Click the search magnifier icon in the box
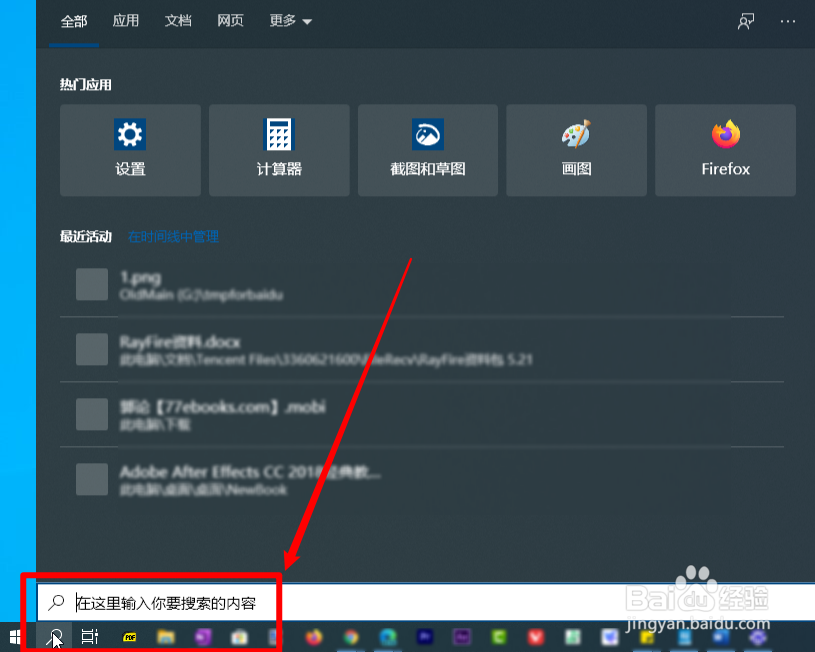This screenshot has height=652, width=815. point(57,602)
